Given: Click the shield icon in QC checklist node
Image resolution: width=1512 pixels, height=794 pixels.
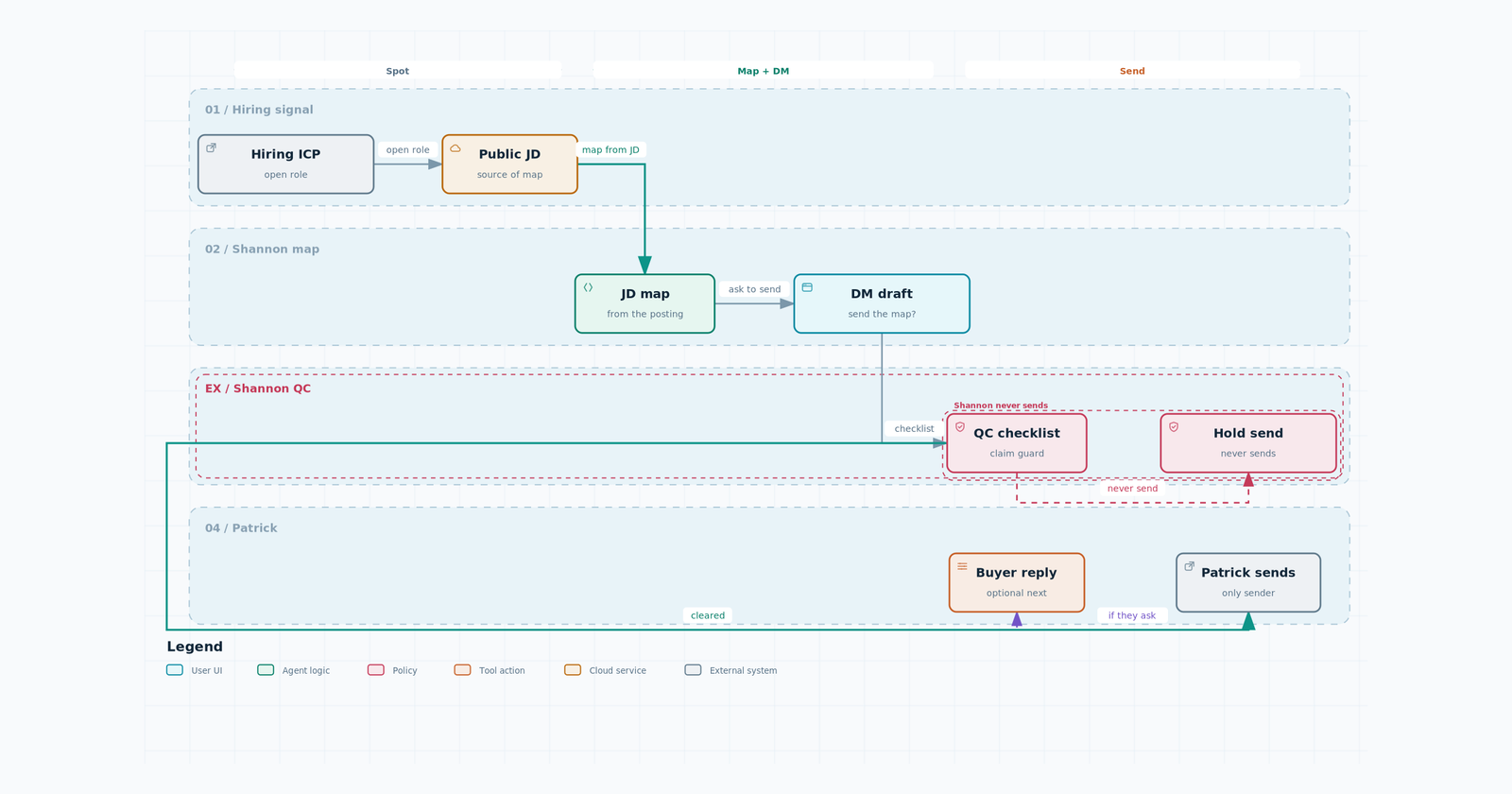Looking at the screenshot, I should tap(960, 427).
